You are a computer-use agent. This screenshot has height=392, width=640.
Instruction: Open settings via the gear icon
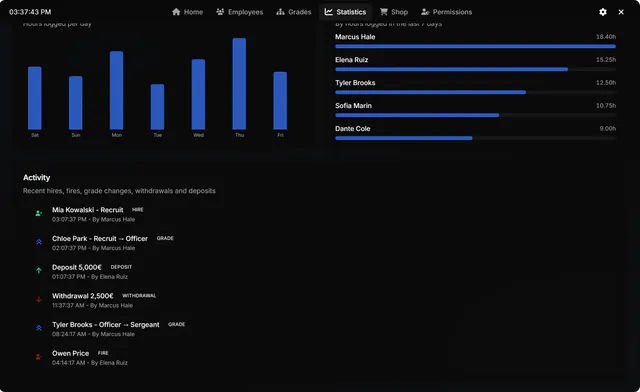click(603, 12)
